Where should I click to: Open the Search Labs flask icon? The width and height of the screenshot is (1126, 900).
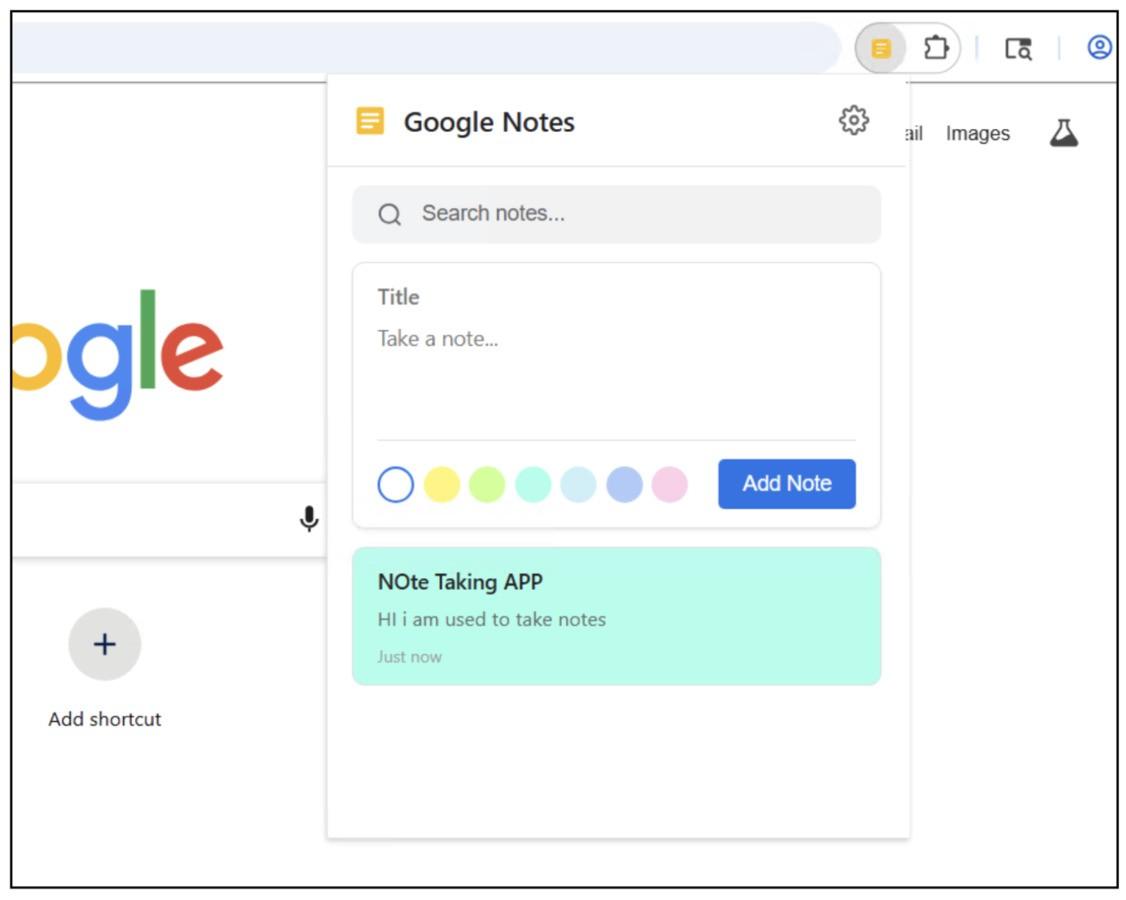pyautogui.click(x=1064, y=133)
